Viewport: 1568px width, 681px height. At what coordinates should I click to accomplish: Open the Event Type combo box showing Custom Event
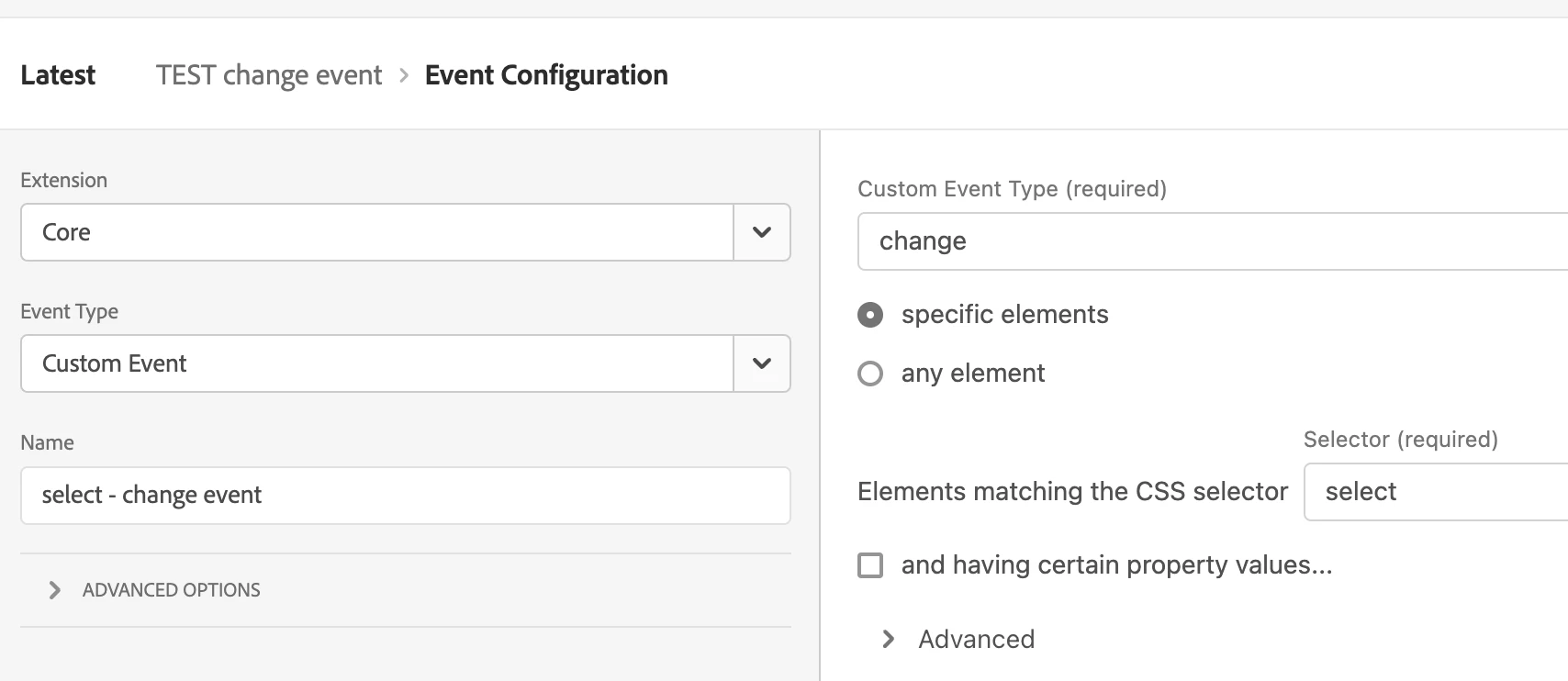(377, 363)
